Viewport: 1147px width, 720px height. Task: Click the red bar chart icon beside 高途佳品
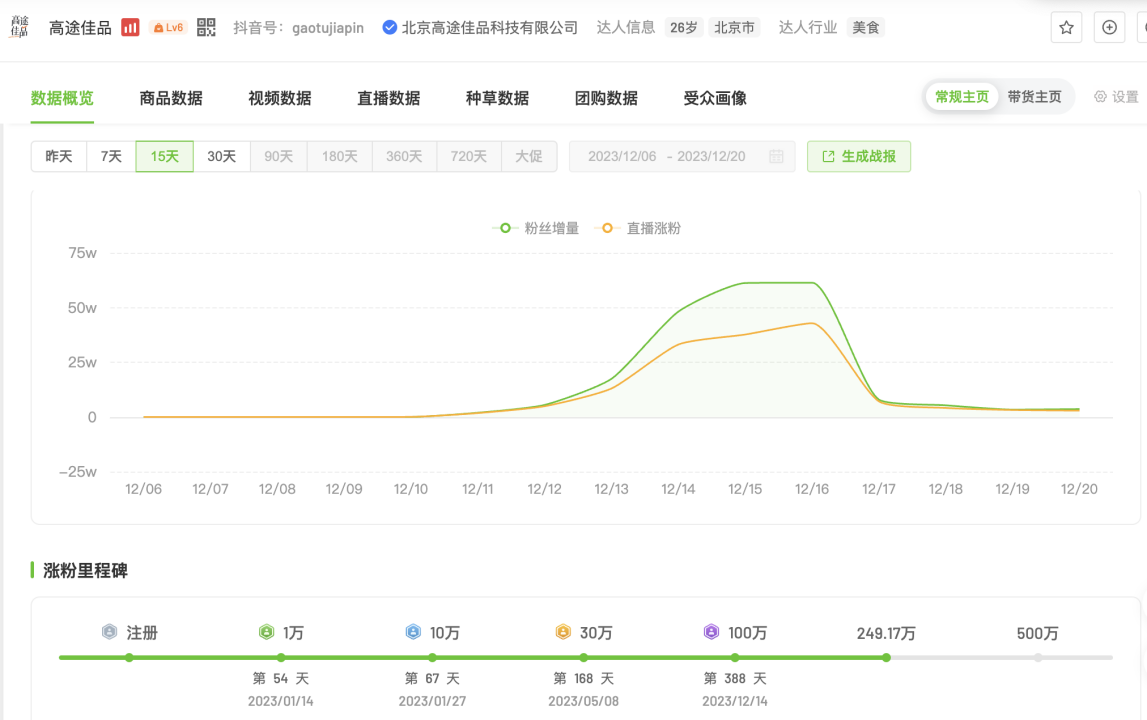130,28
